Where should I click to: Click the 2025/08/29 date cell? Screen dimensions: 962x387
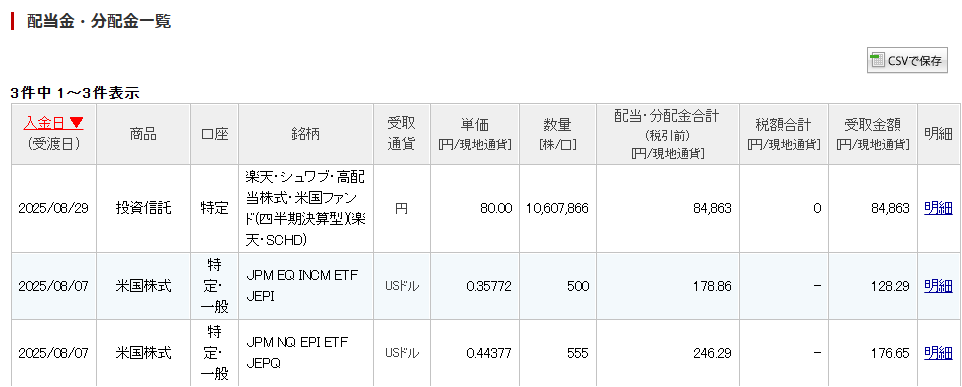tap(53, 209)
